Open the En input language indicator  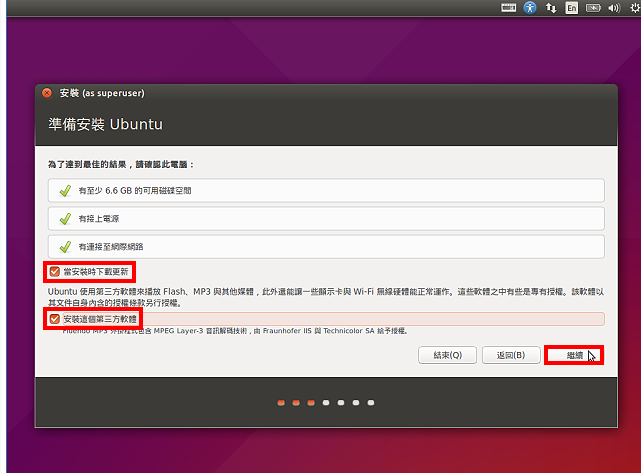tap(572, 8)
